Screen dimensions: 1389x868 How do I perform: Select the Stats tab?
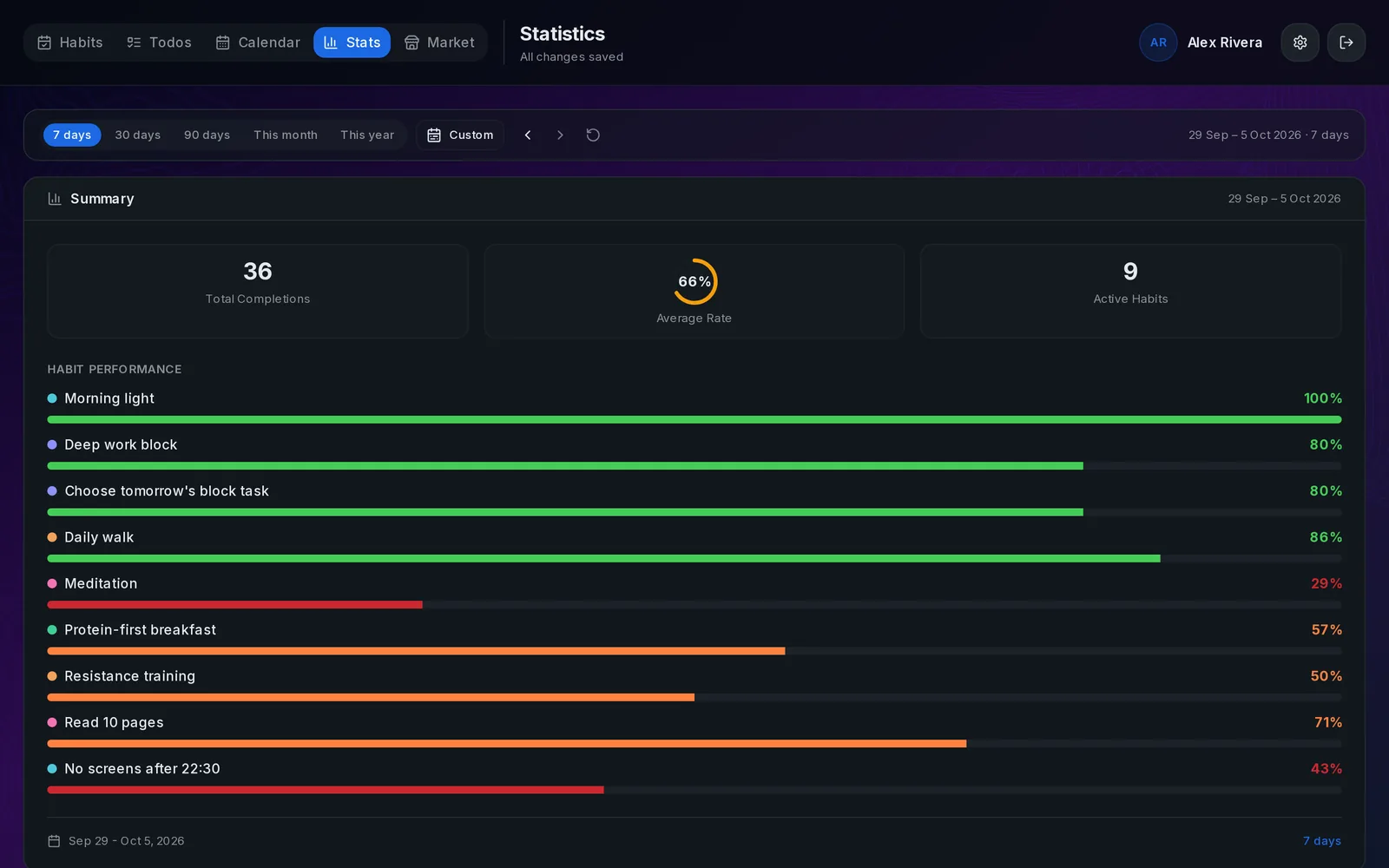point(352,43)
